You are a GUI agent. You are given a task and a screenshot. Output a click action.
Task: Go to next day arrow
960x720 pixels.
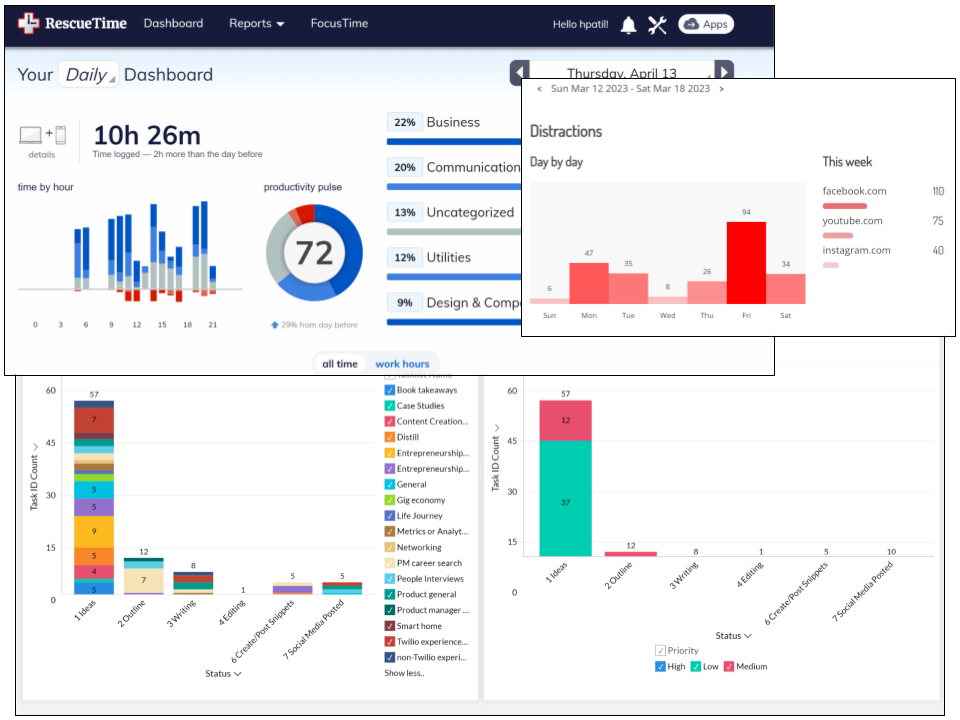point(724,71)
